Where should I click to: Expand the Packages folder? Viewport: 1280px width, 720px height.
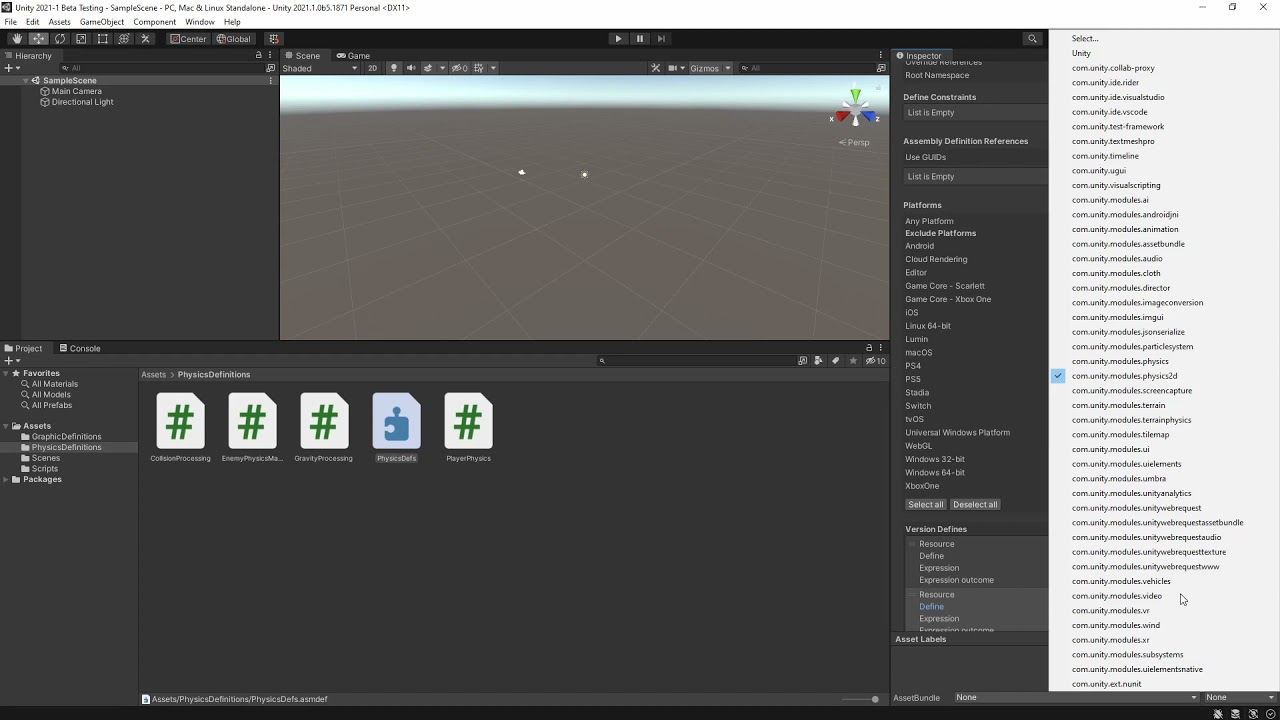click(6, 479)
